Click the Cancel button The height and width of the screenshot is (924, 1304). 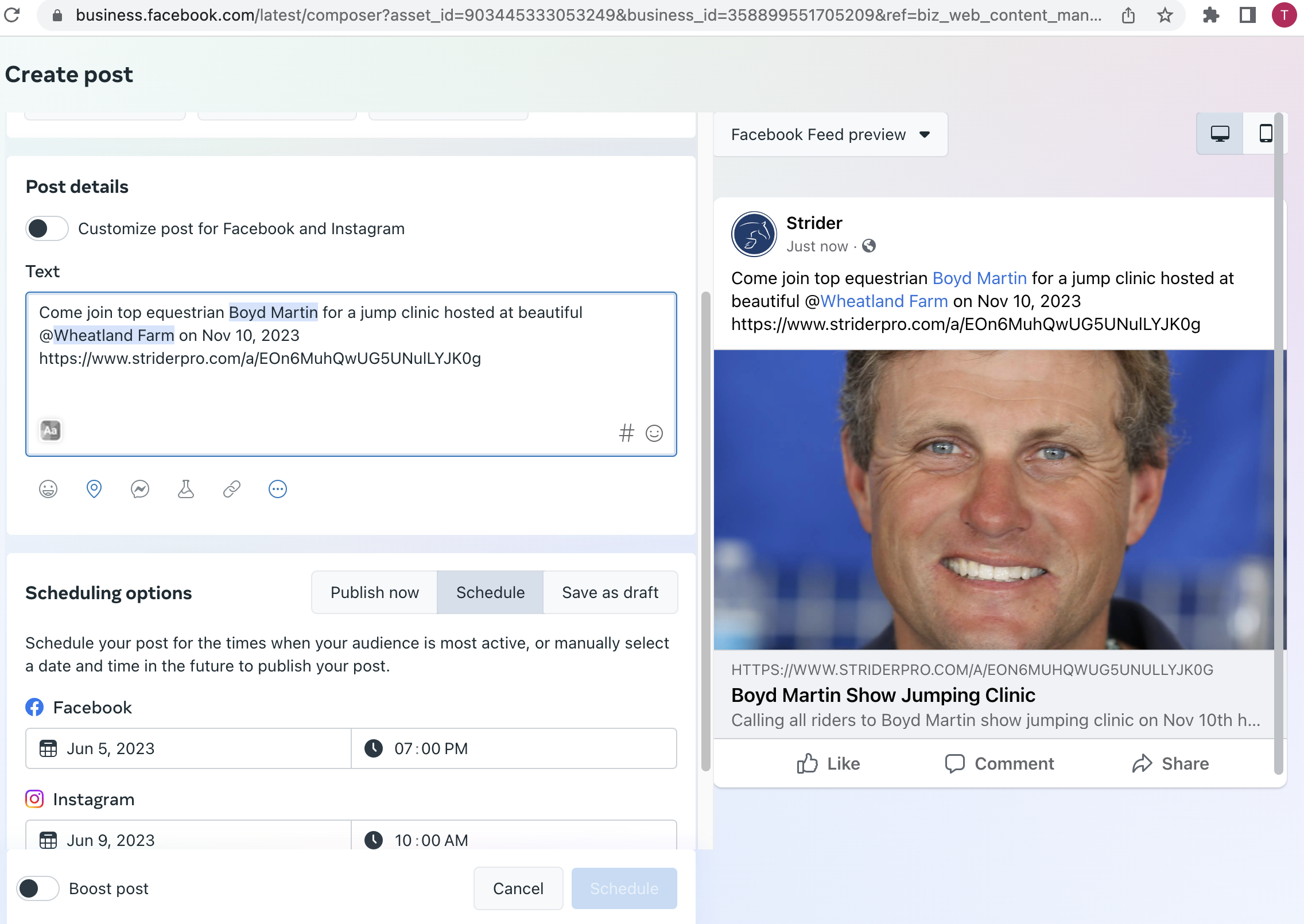[518, 888]
